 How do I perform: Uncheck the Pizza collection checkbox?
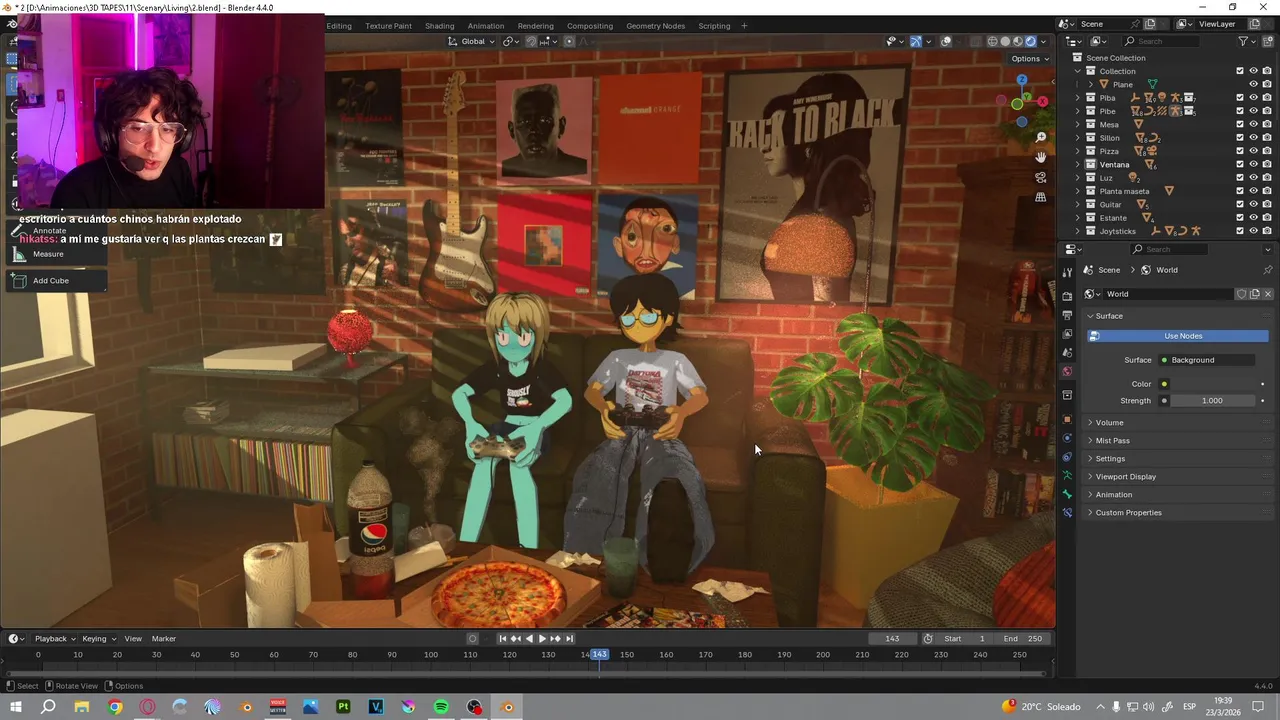click(x=1240, y=151)
